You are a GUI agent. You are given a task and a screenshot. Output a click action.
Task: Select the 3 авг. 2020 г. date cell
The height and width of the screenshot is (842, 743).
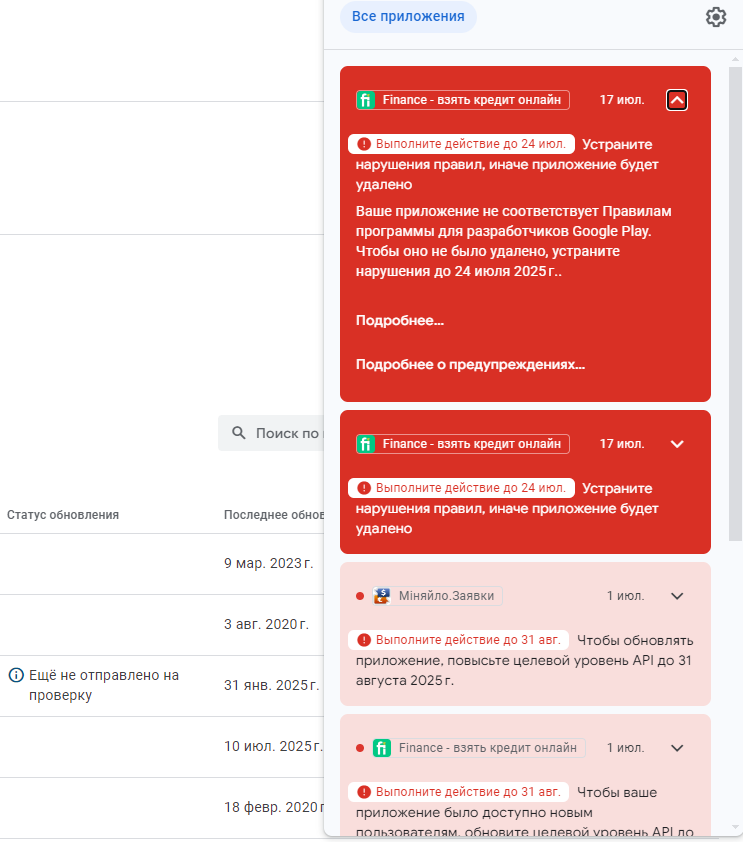point(266,625)
